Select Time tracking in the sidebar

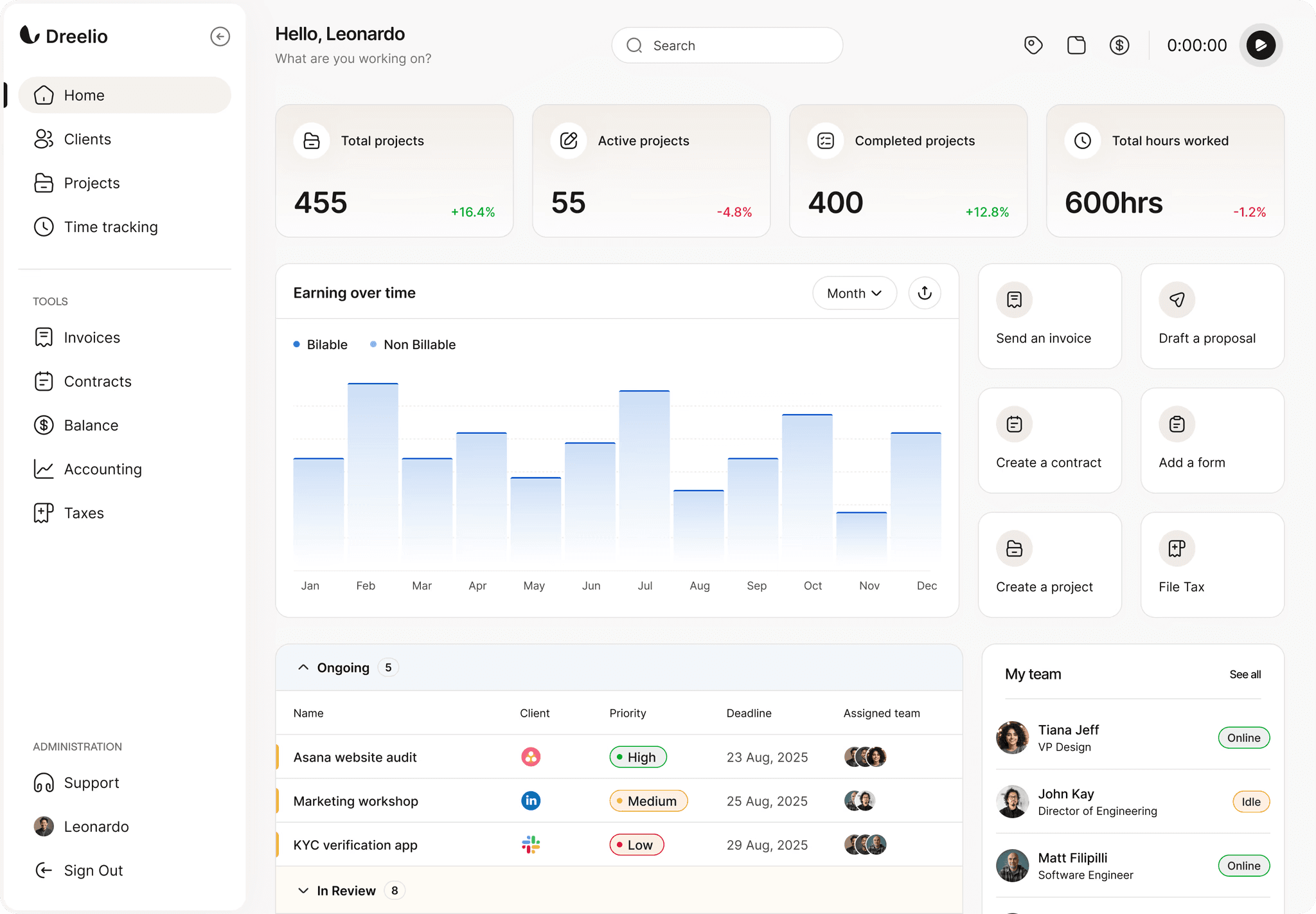(x=111, y=226)
